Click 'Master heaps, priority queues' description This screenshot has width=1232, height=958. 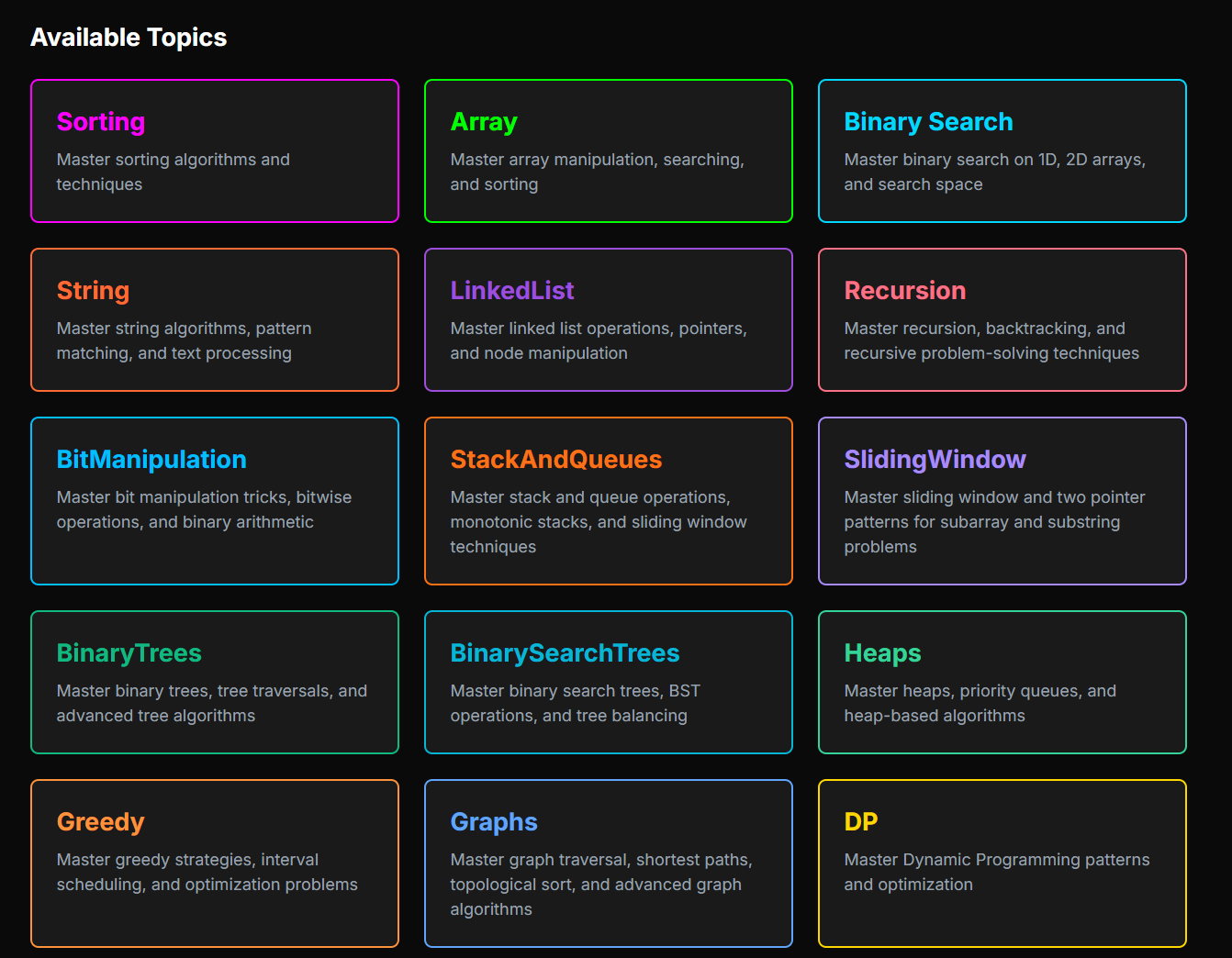[x=980, y=703]
